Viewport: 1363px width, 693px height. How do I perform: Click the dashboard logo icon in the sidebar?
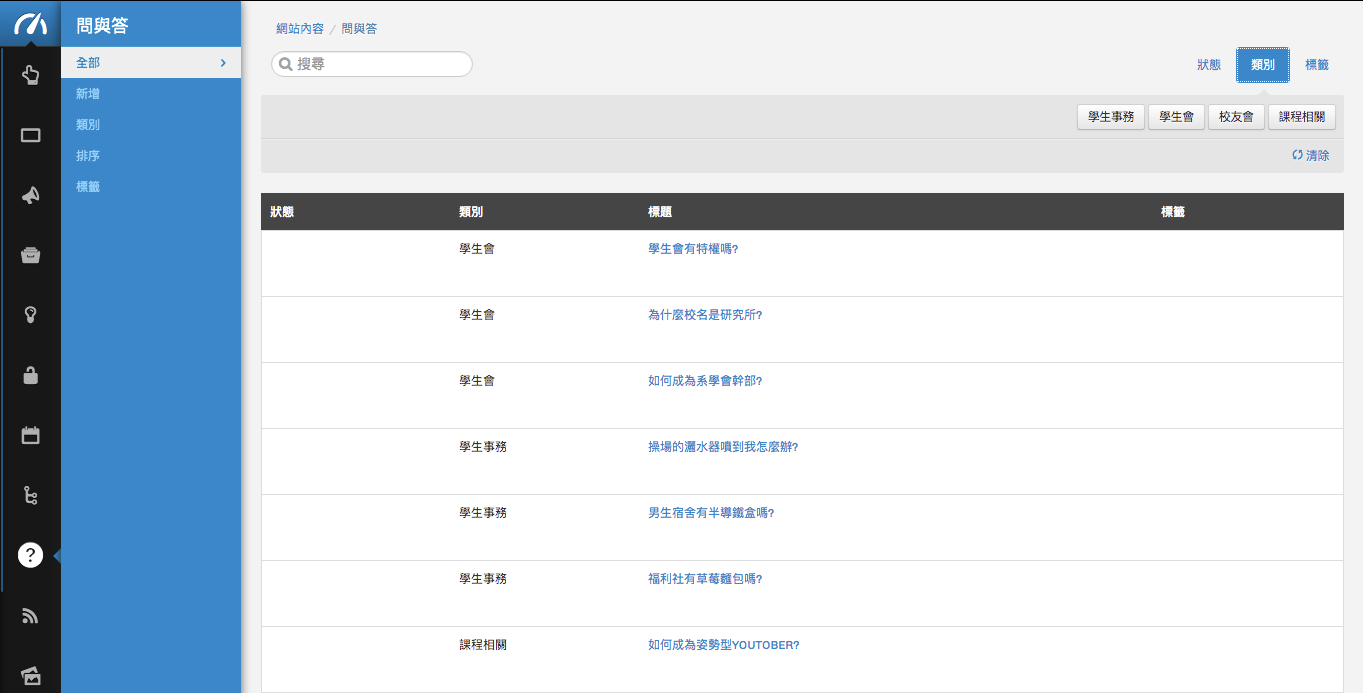click(x=30, y=24)
